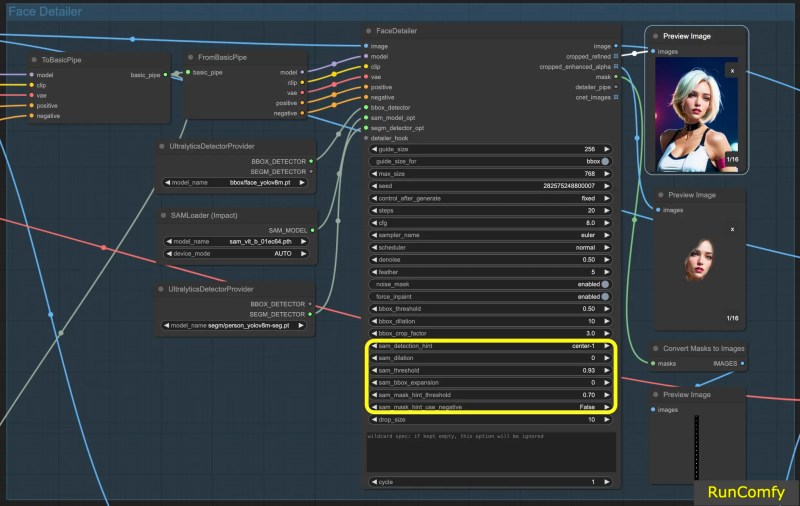Open sam_mask_hint_use_negative False selector
Screen dimensions: 800x506
[x=490, y=407]
